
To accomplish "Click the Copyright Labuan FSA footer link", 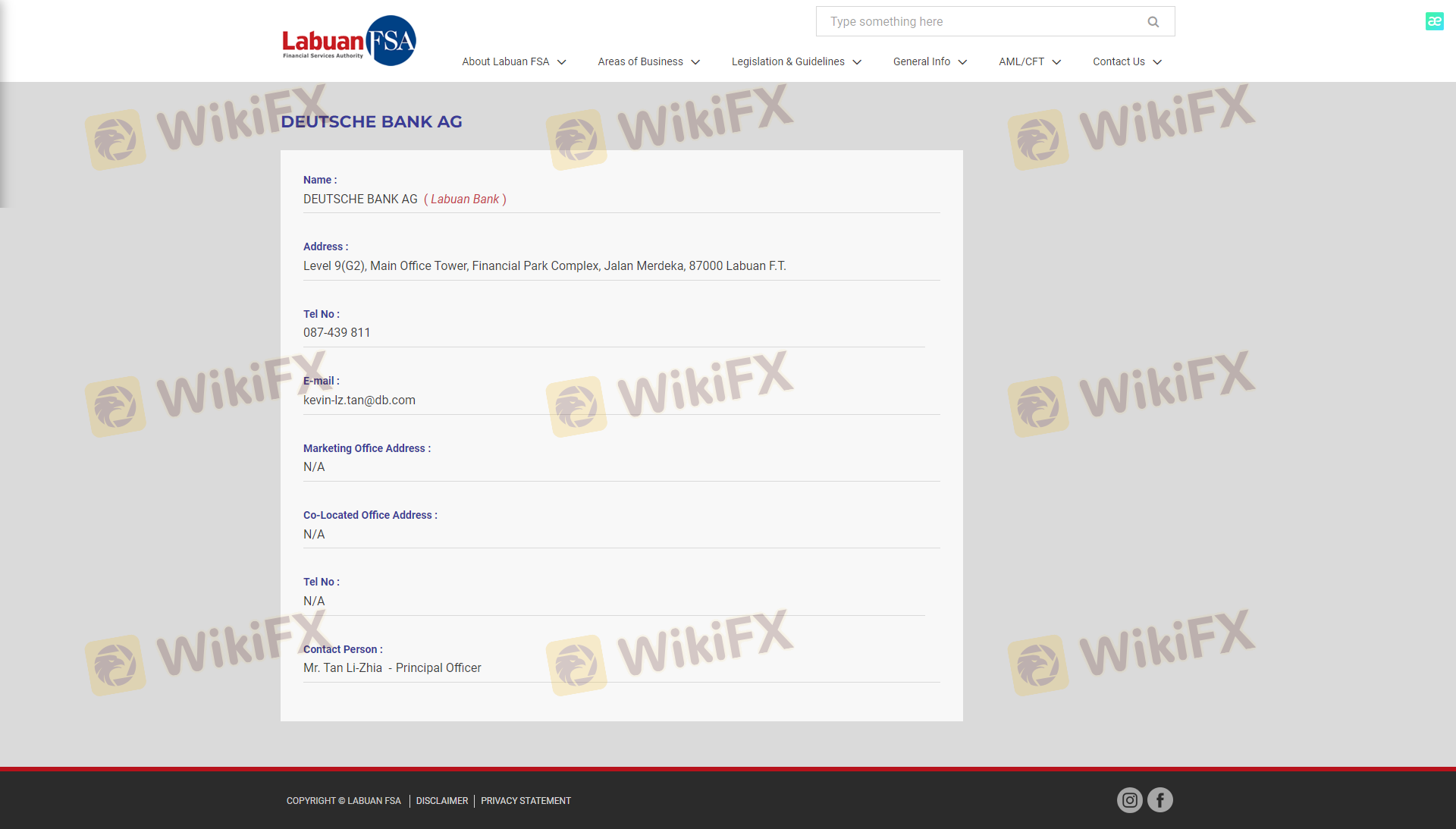I will [x=344, y=801].
